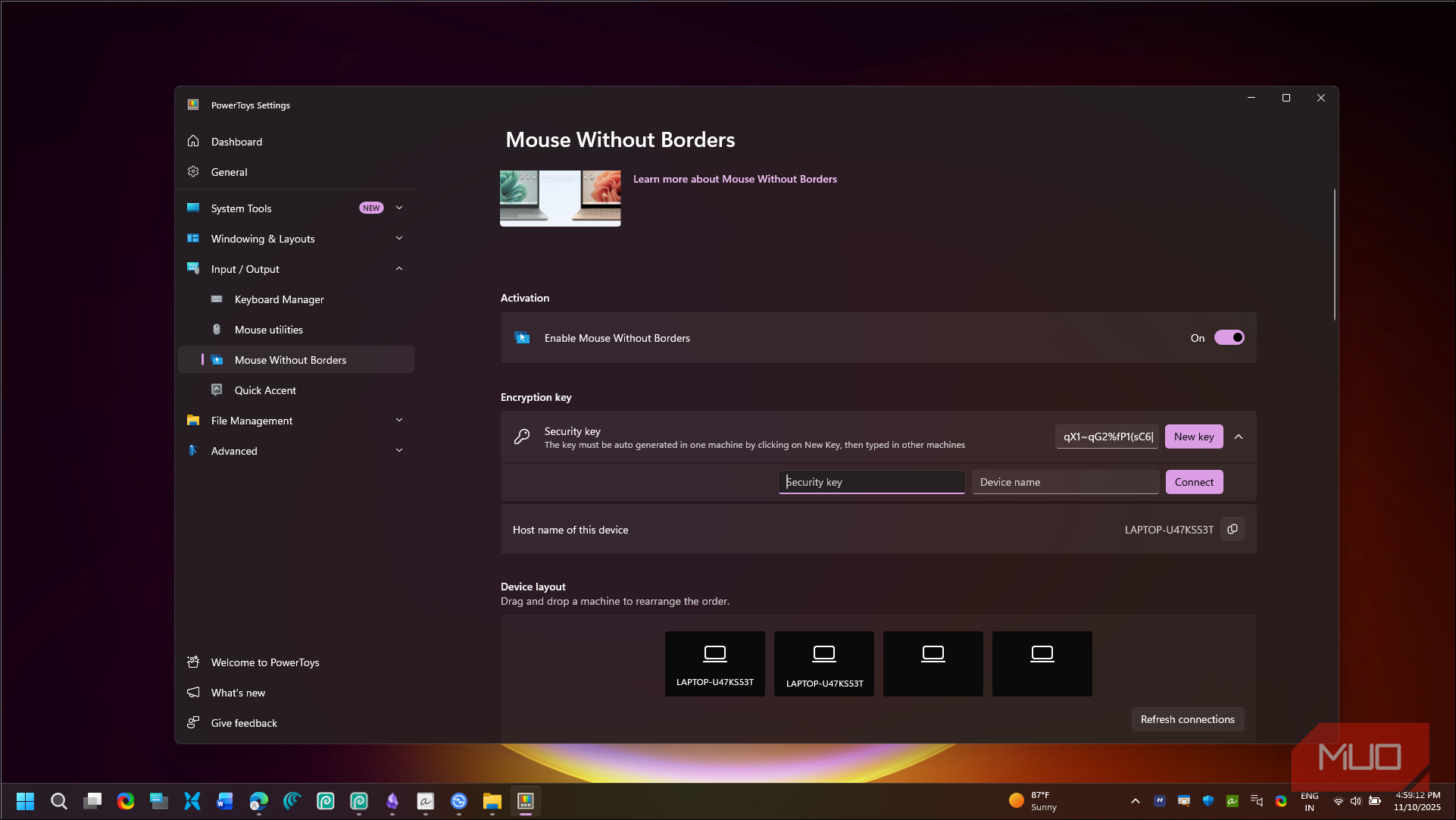
Task: Click the Mouse utilities mouse icon
Action: (x=217, y=330)
